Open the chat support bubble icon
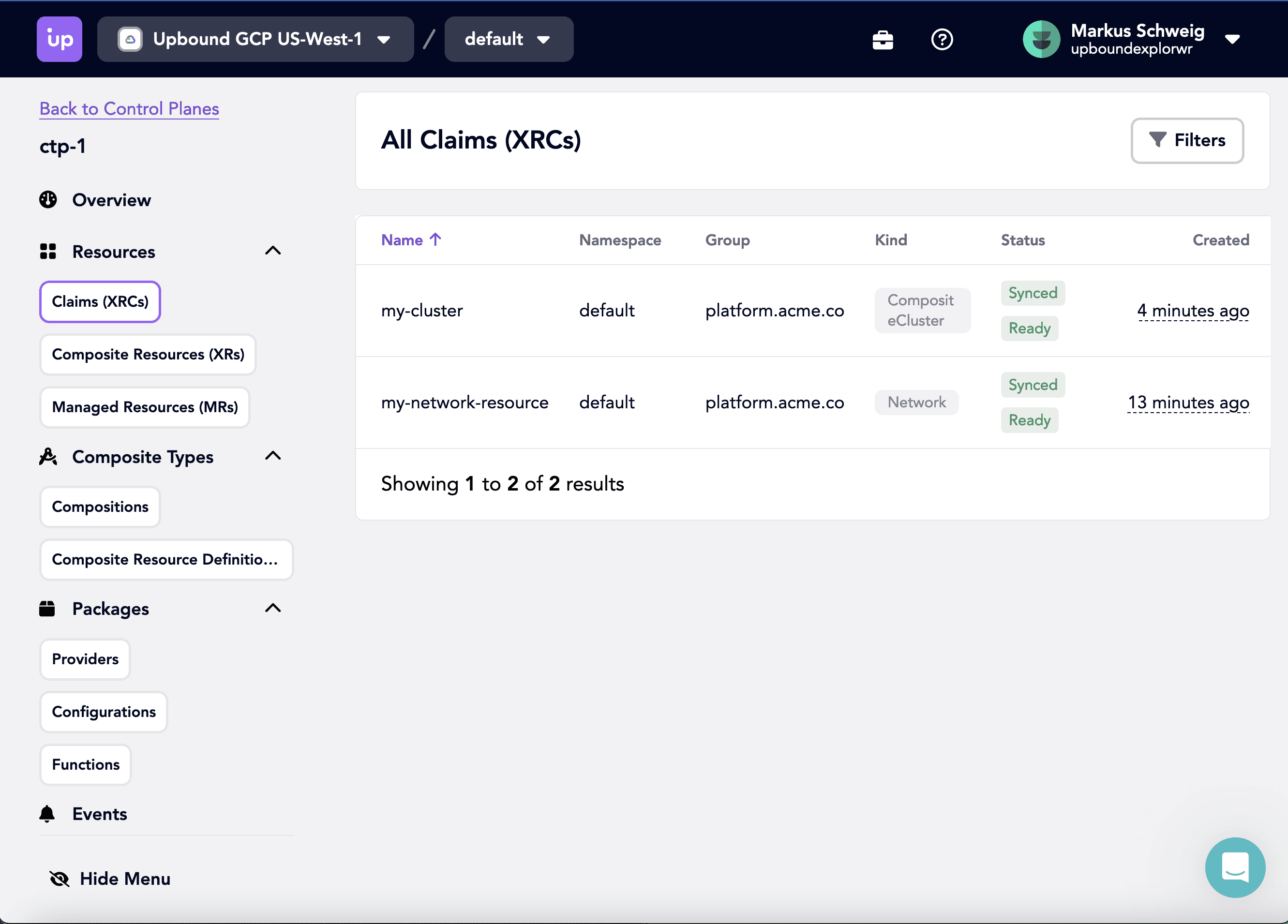 tap(1235, 866)
